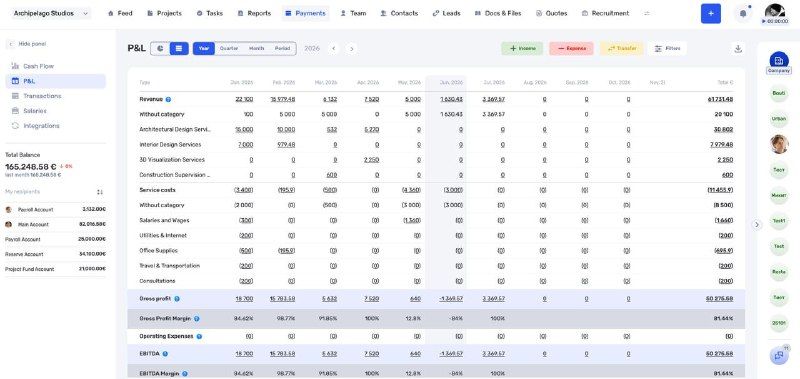The width and height of the screenshot is (800, 379).
Task: Open the Filters button
Action: tap(667, 48)
